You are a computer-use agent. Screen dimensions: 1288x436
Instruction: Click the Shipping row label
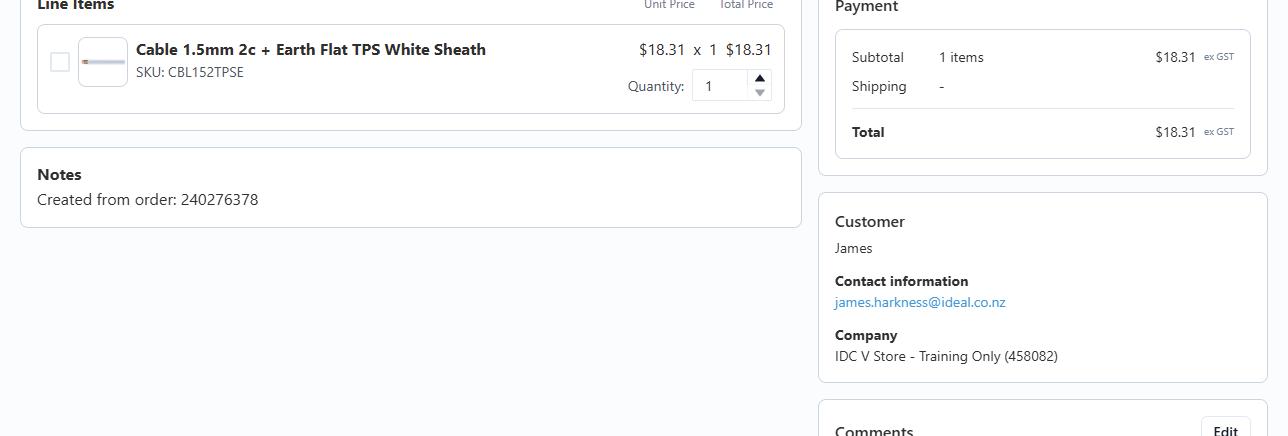(x=879, y=86)
